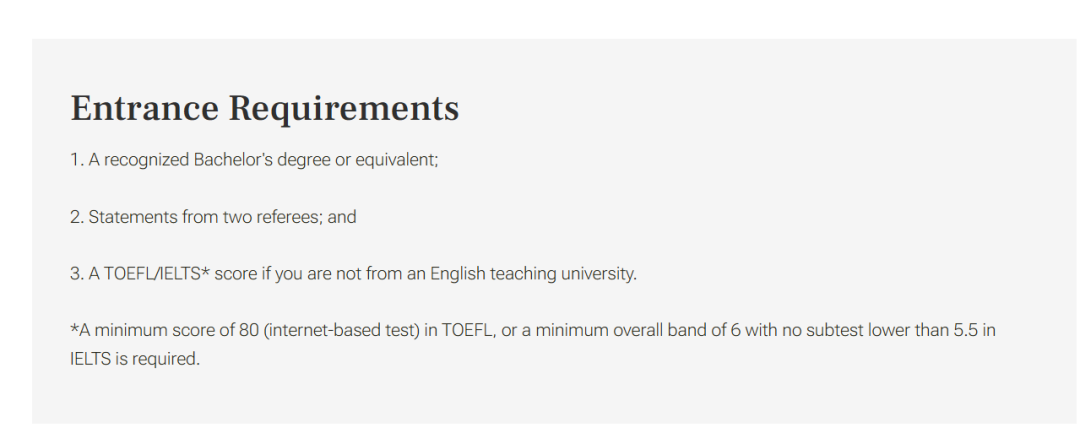Click the Entrance Requirements heading
The width and height of the screenshot is (1080, 444).
264,108
